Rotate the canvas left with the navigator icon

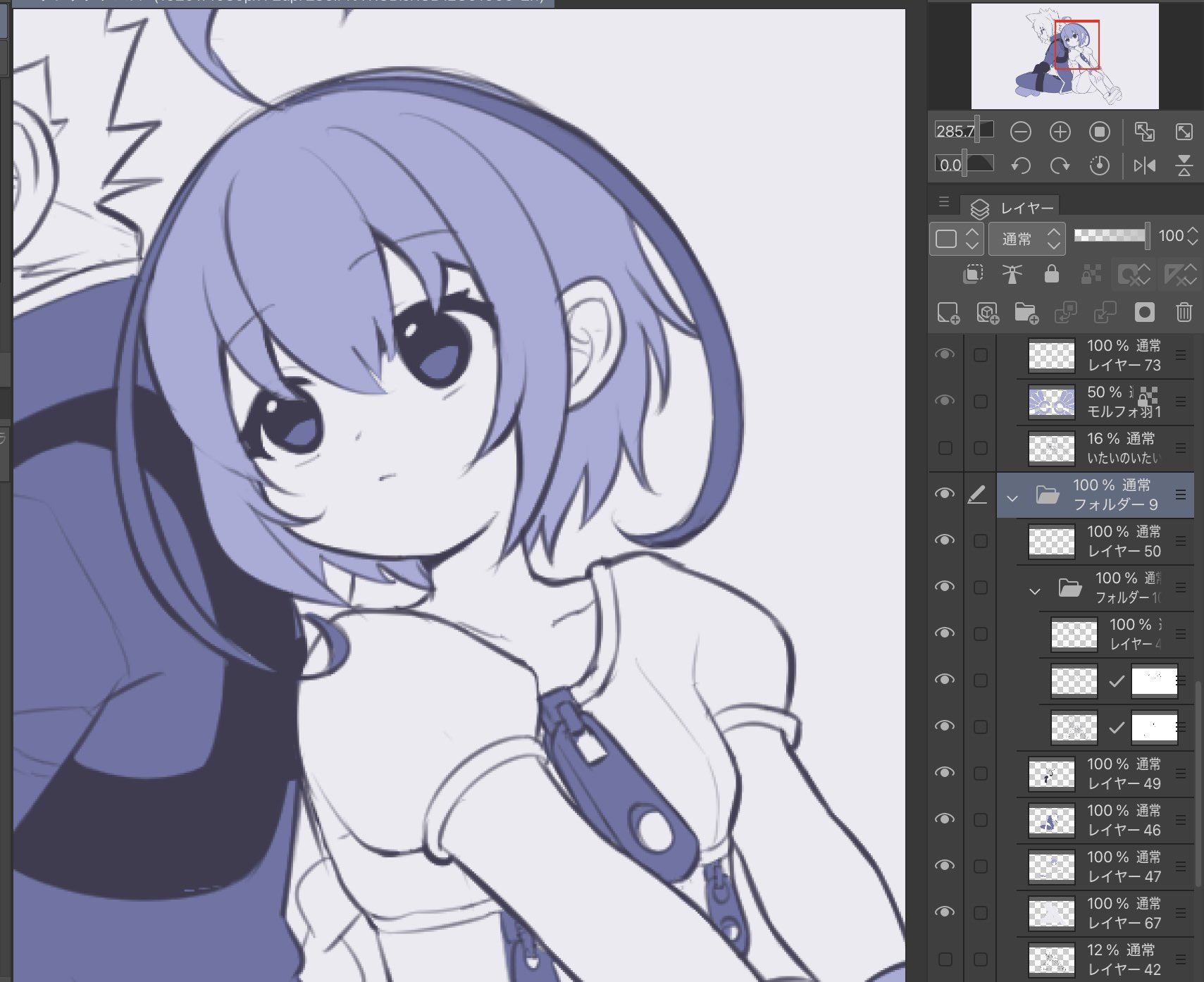tap(1020, 166)
